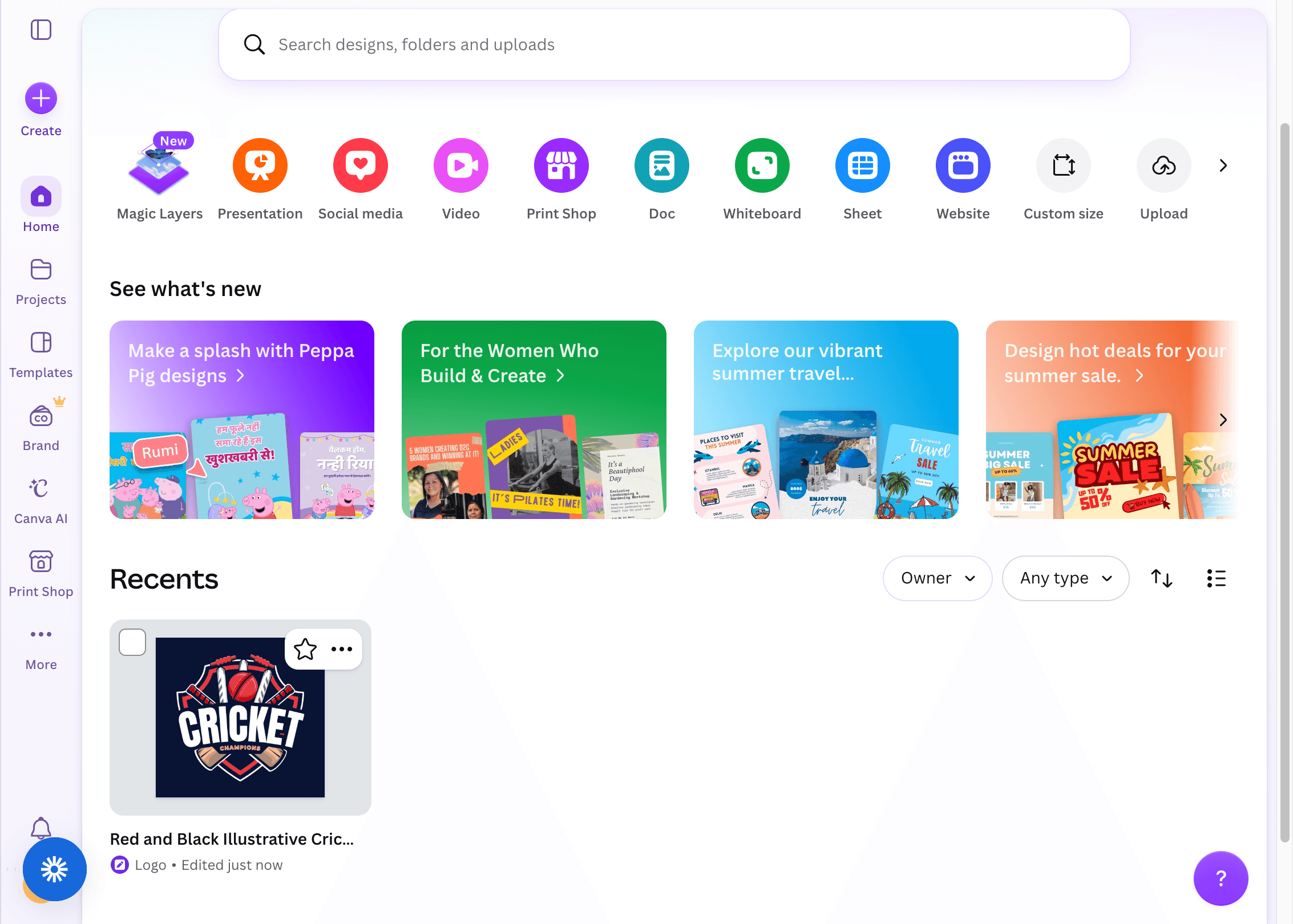Create a Social media design
The width and height of the screenshot is (1293, 924).
[361, 179]
